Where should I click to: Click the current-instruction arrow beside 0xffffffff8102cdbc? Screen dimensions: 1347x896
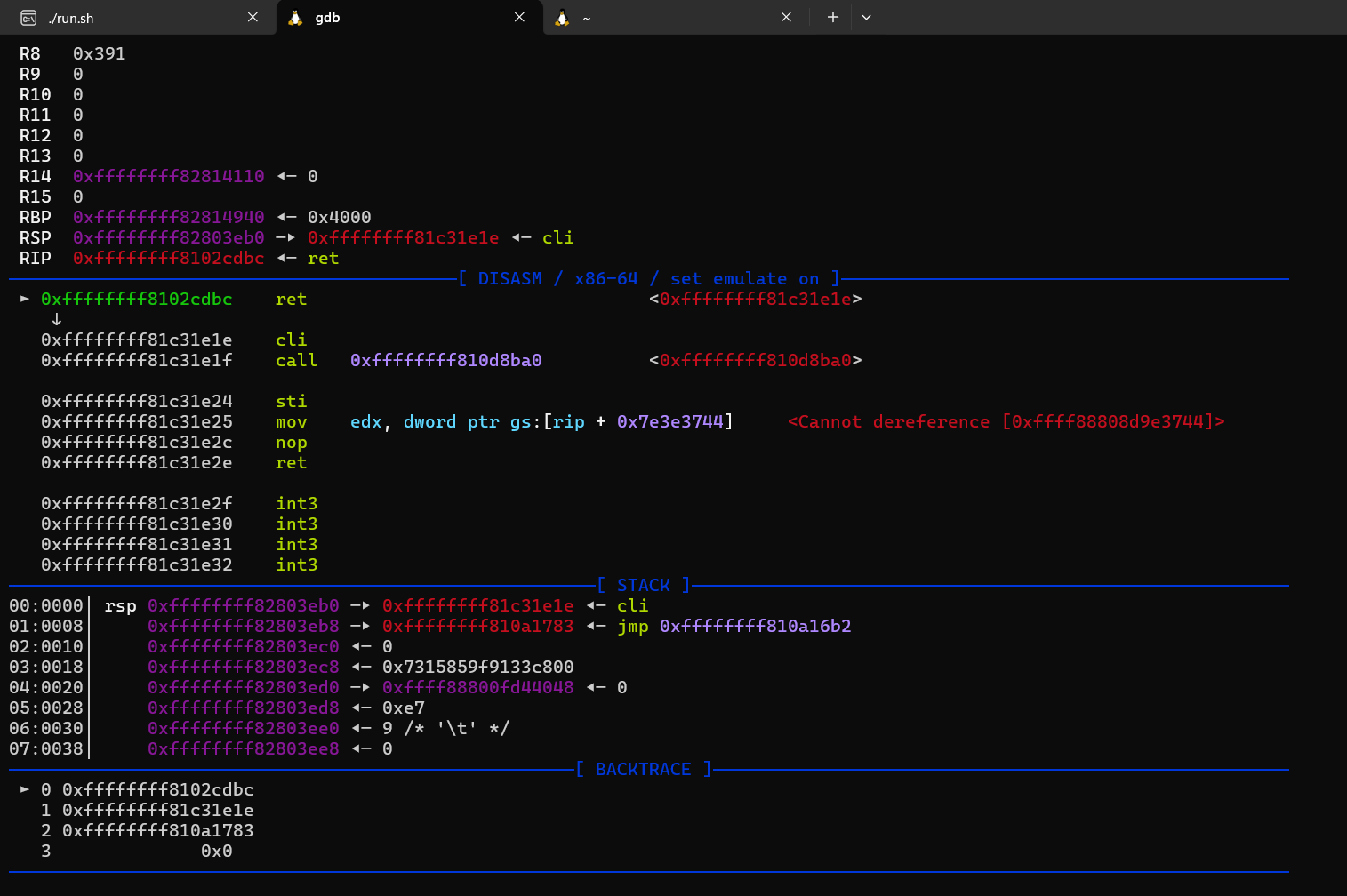tap(23, 299)
